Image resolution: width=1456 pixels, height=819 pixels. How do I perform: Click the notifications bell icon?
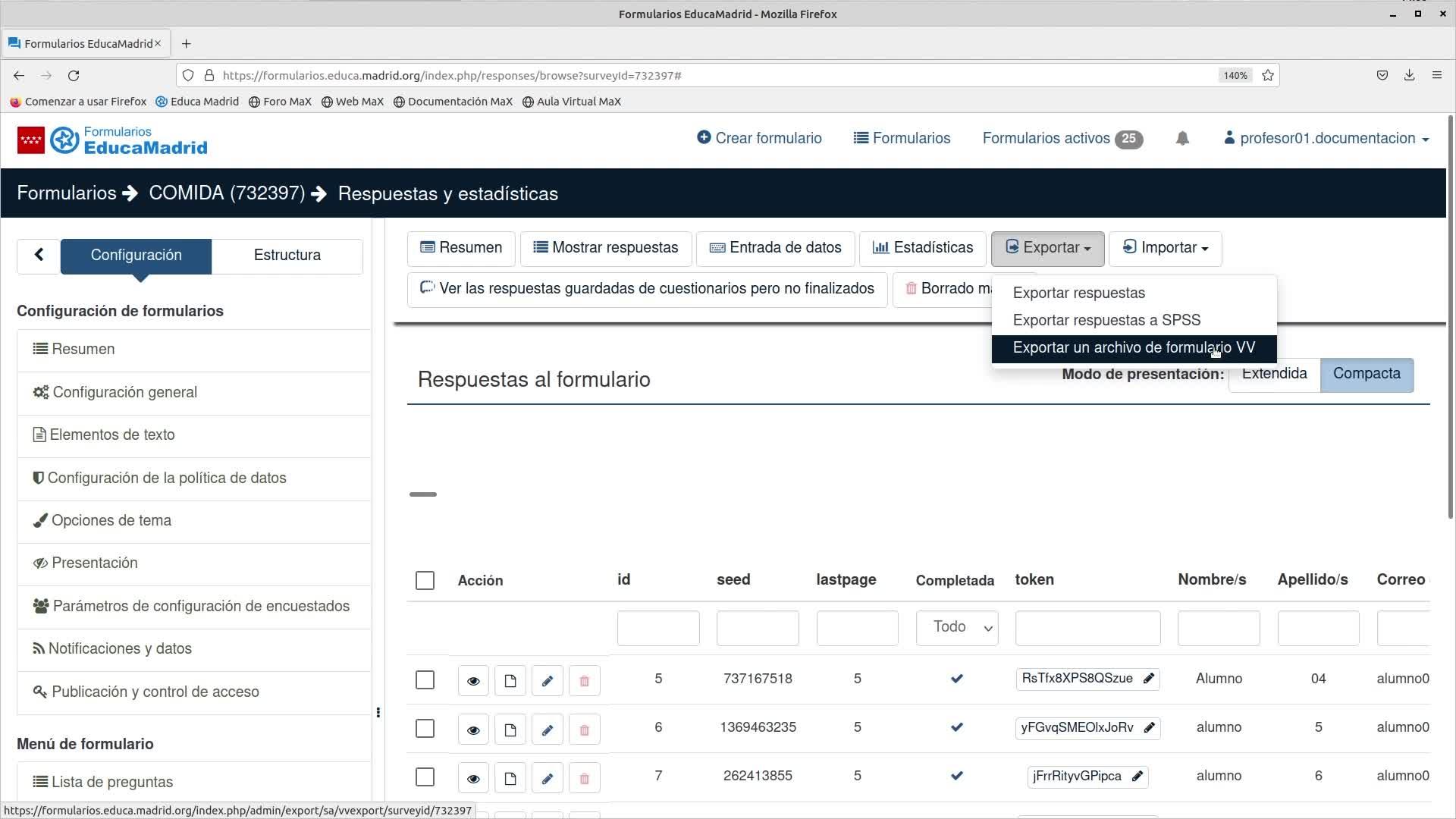coord(1182,138)
